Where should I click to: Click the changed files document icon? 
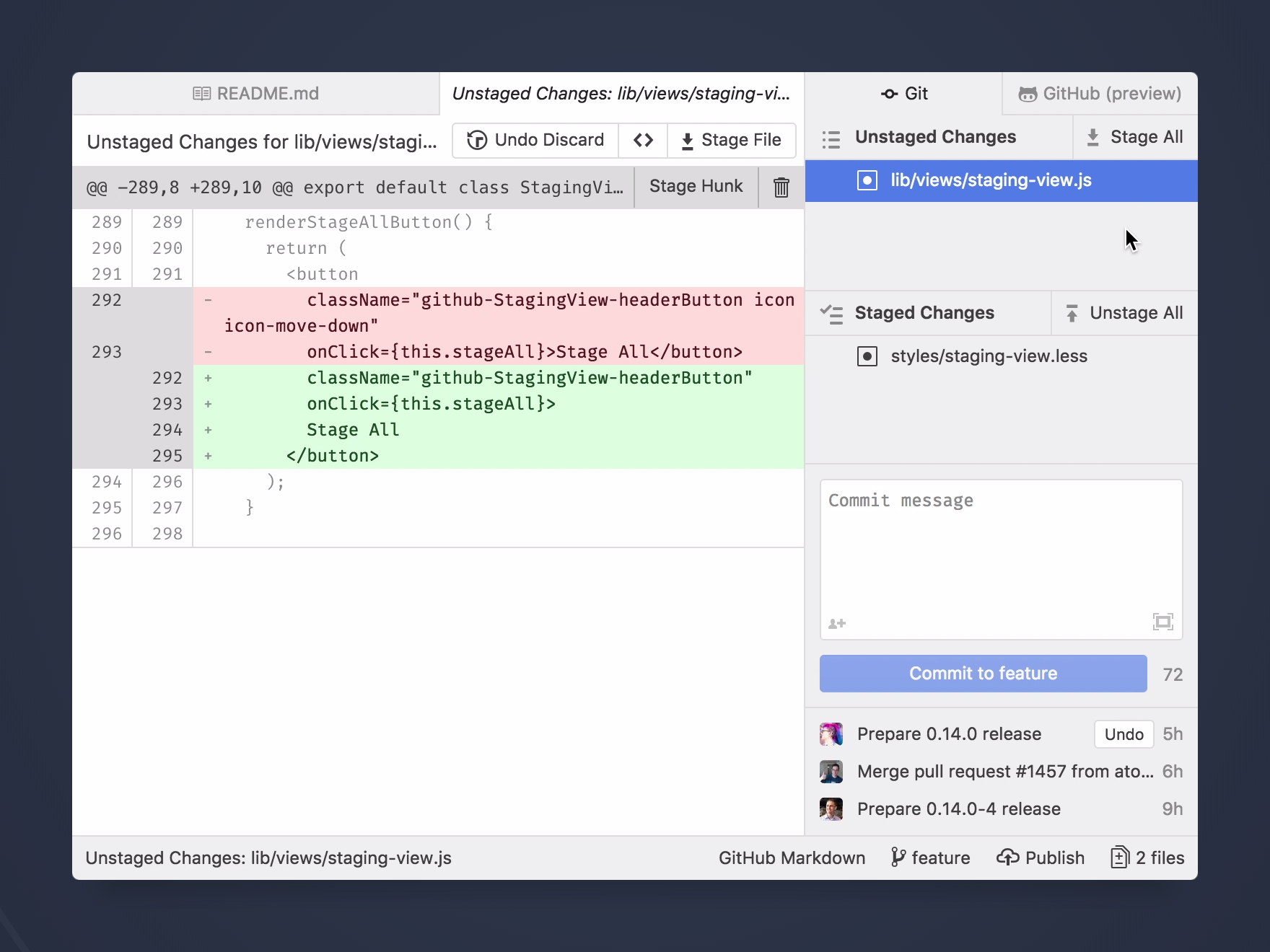point(1120,858)
